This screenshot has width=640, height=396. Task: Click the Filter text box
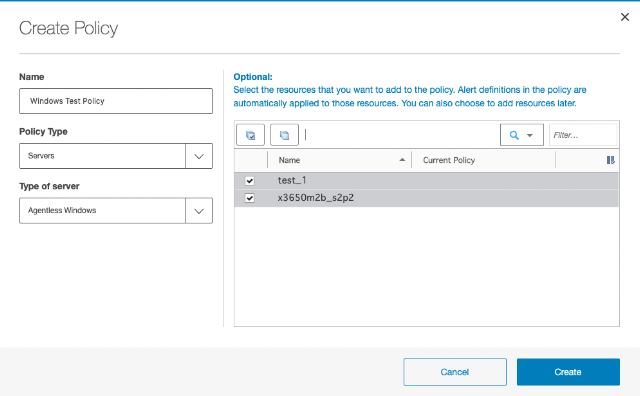[x=583, y=135]
